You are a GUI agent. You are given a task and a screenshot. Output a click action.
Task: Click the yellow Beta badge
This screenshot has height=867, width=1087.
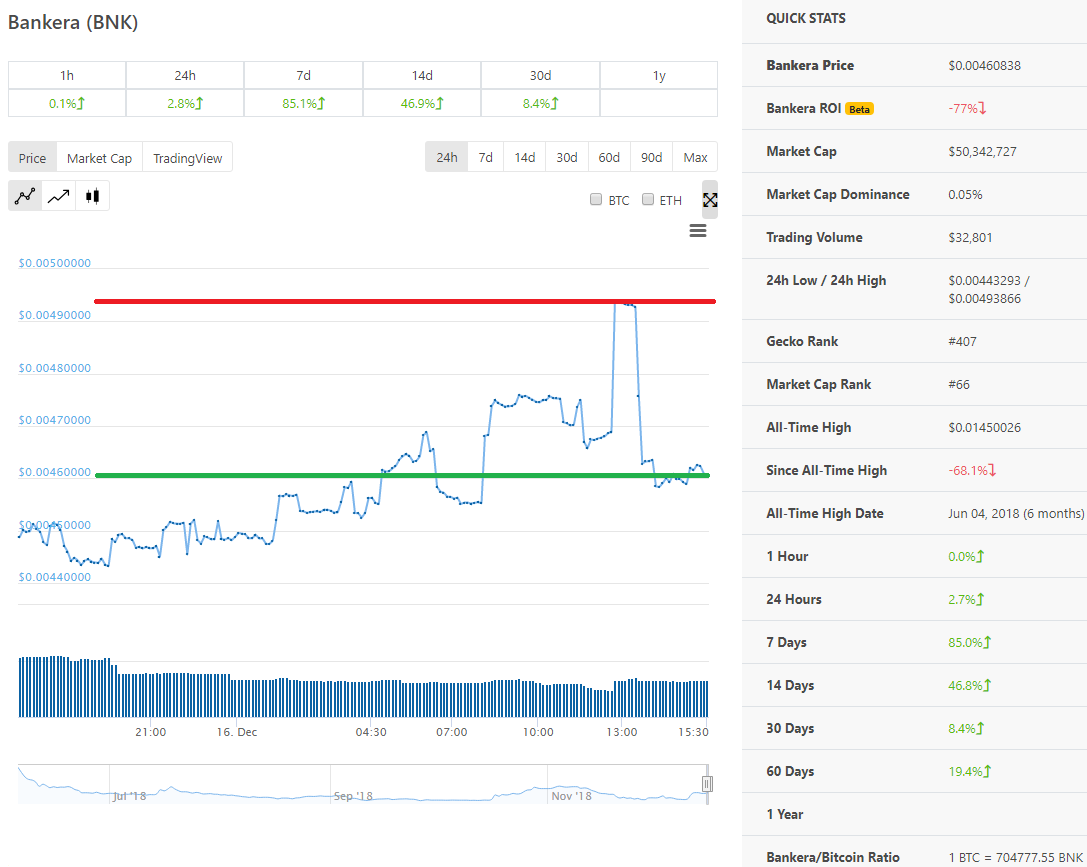[859, 109]
